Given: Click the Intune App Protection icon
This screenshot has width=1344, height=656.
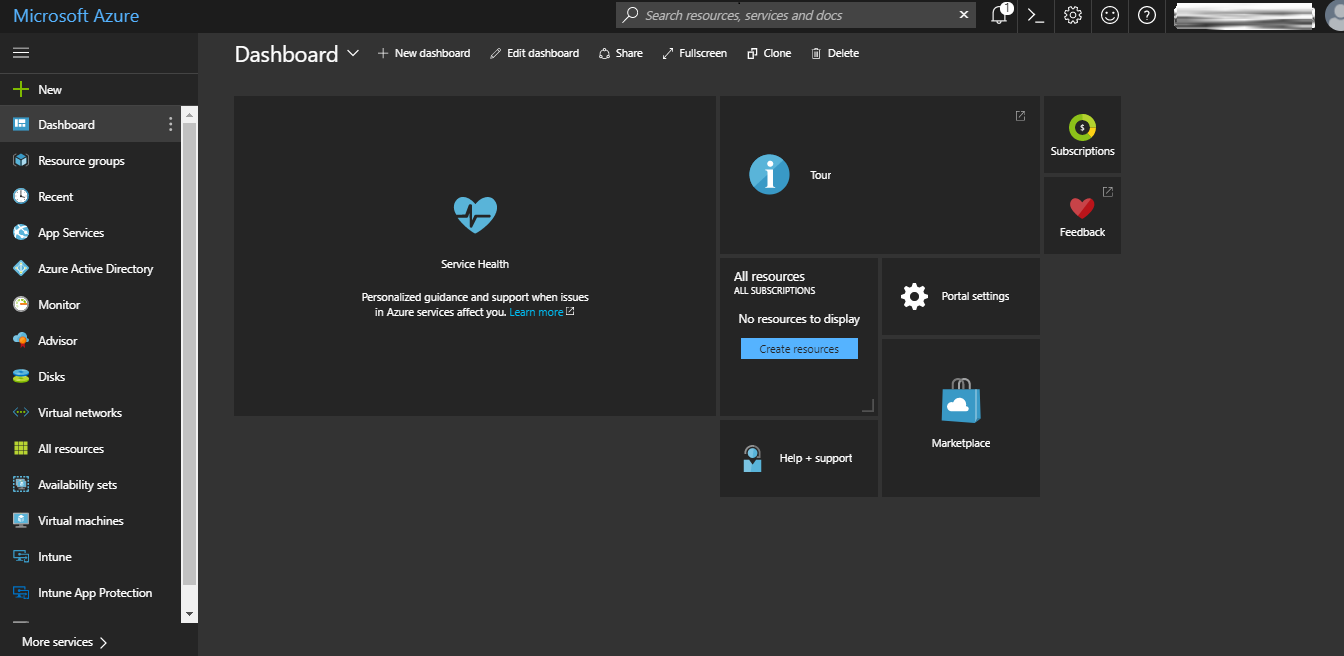Looking at the screenshot, I should 20,593.
